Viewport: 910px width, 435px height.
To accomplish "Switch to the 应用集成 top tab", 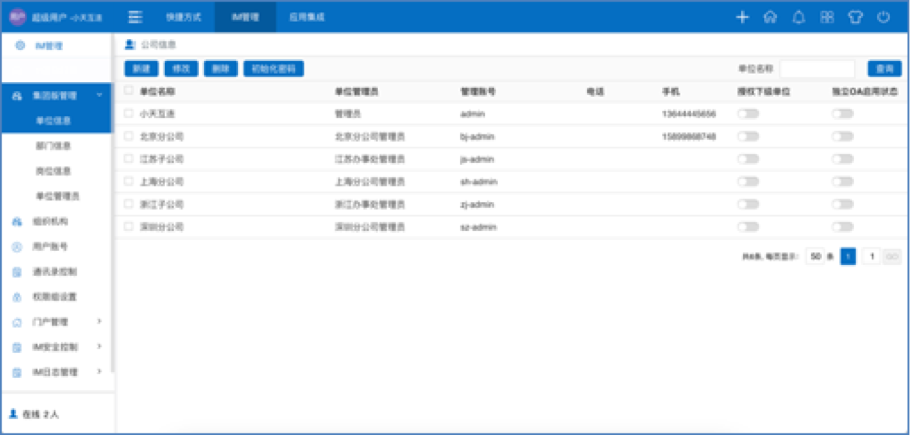I will click(x=306, y=17).
